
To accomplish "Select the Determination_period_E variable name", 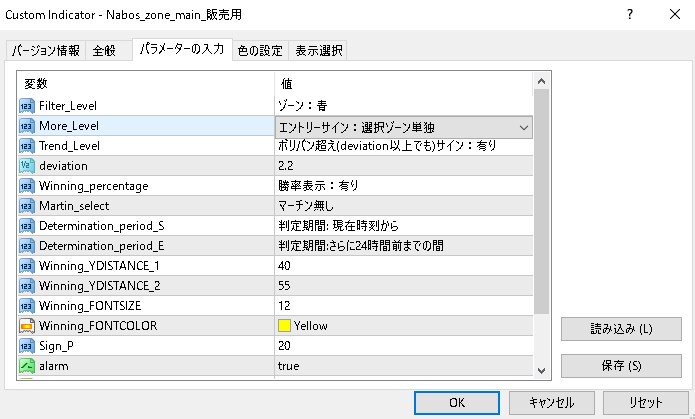I will click(x=102, y=246).
